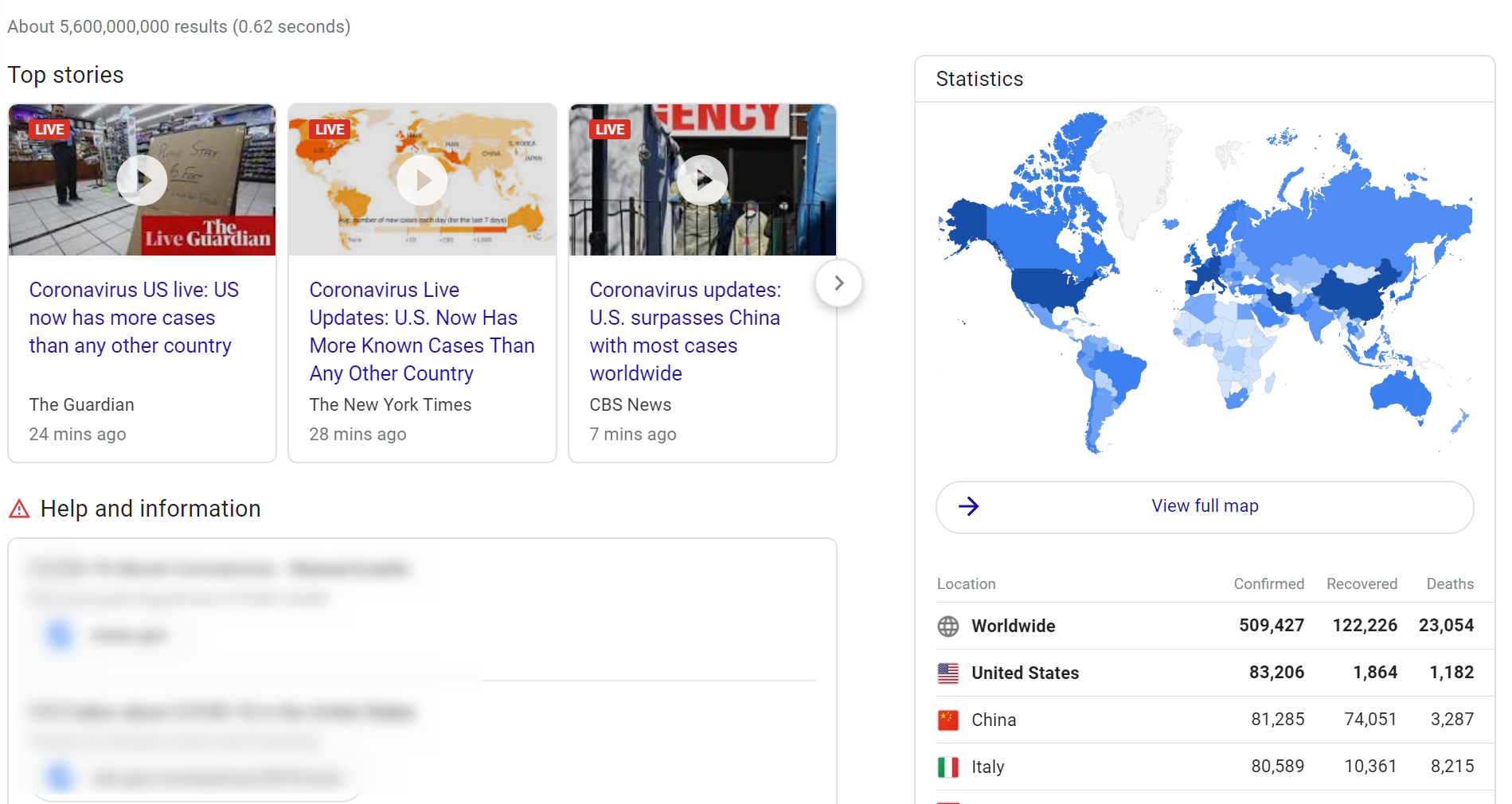Screen dimensions: 1512x804
Task: Click the warning triangle icon by Help and information
Action: tap(19, 509)
